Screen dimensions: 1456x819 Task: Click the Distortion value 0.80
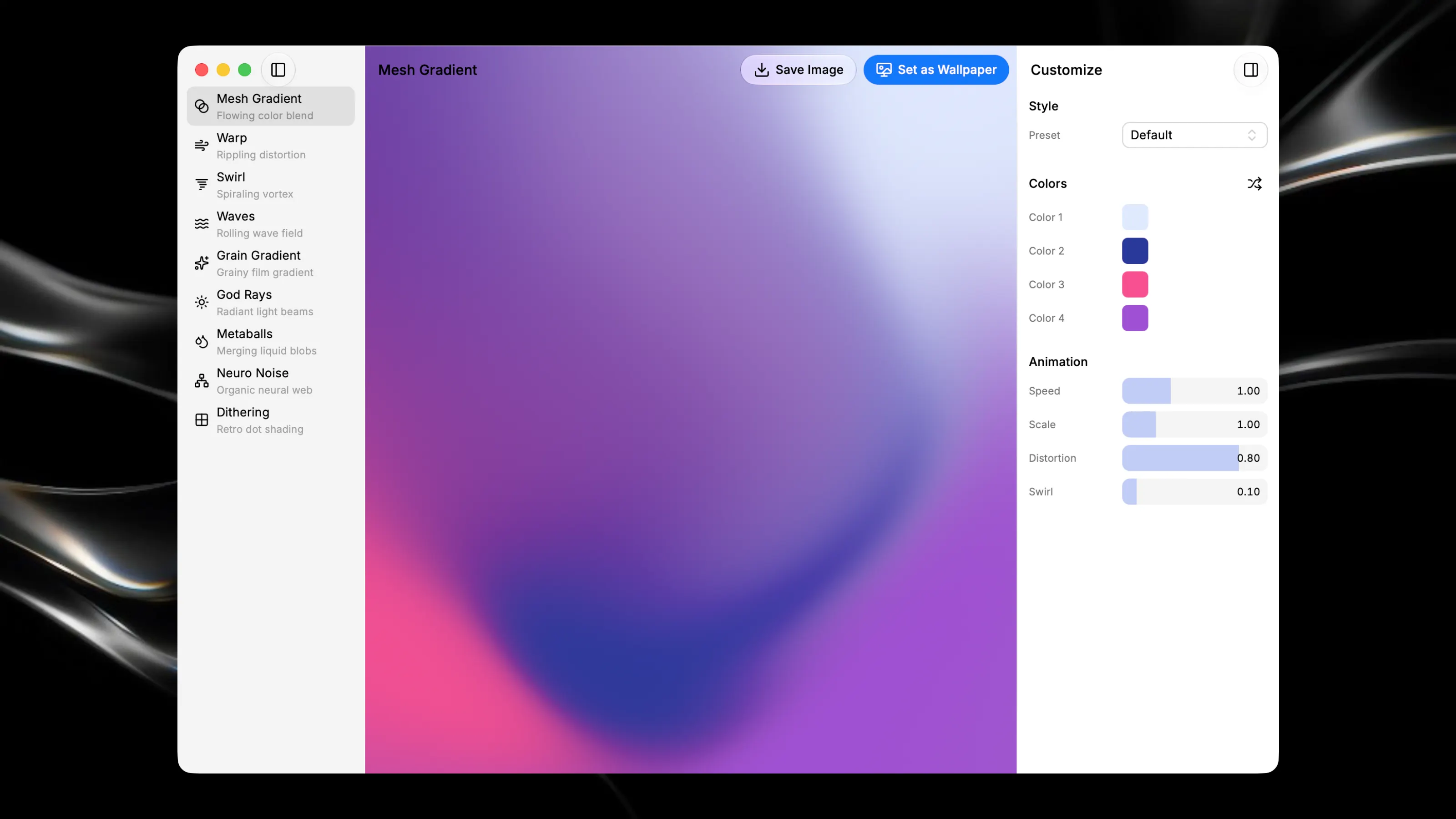[1248, 458]
